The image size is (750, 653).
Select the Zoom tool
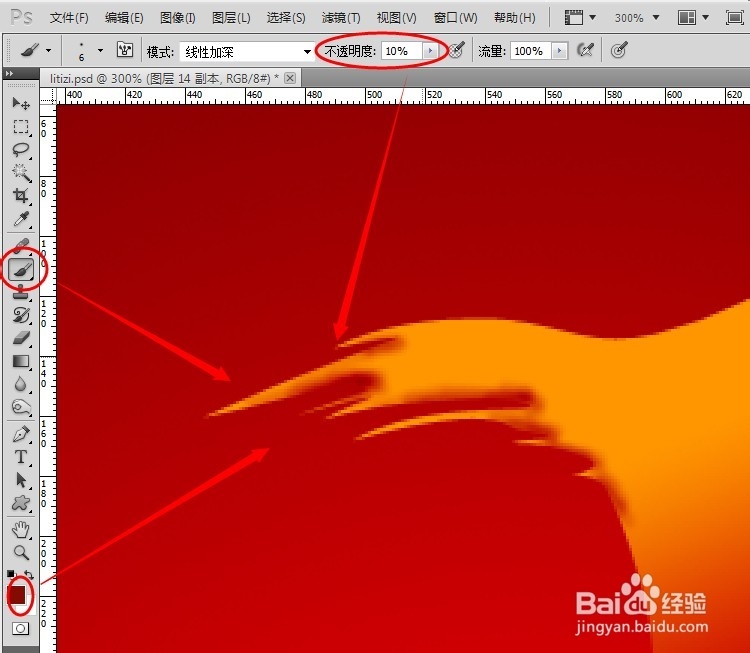point(21,553)
